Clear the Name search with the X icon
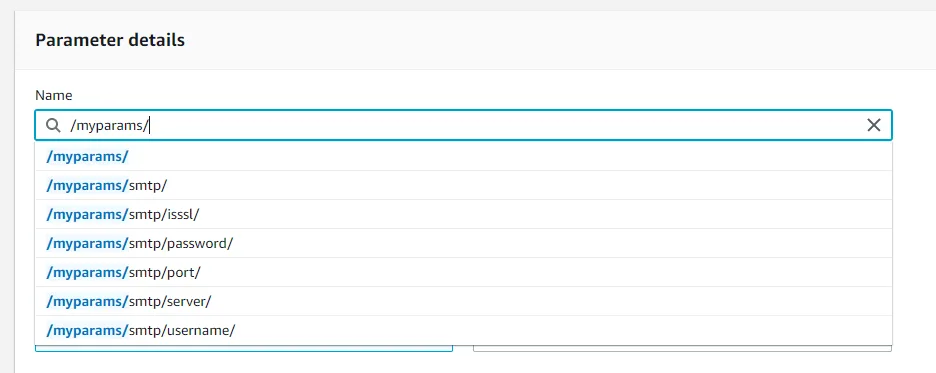The height and width of the screenshot is (373, 936). point(873,125)
